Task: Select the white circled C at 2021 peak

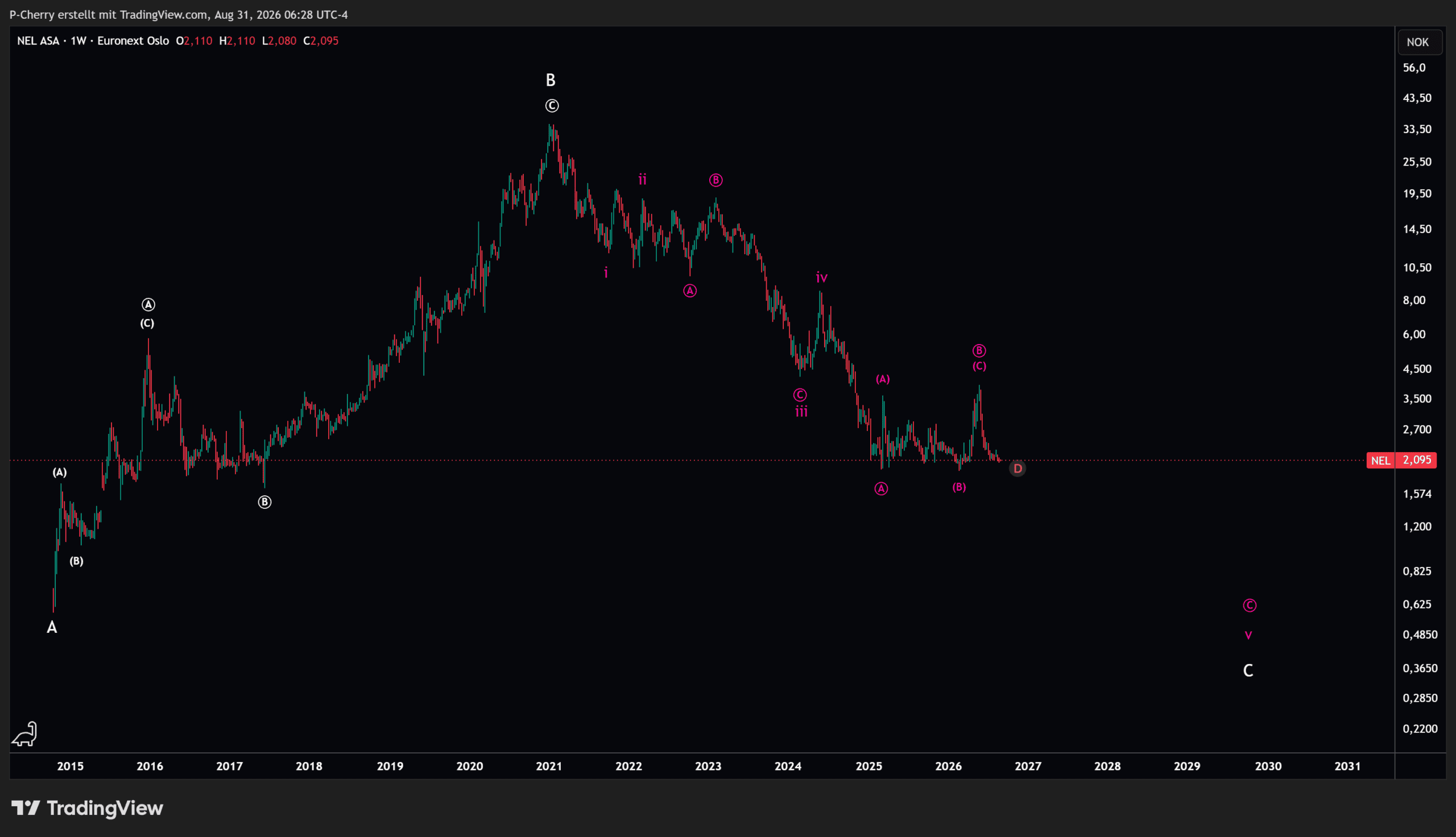Action: click(552, 106)
